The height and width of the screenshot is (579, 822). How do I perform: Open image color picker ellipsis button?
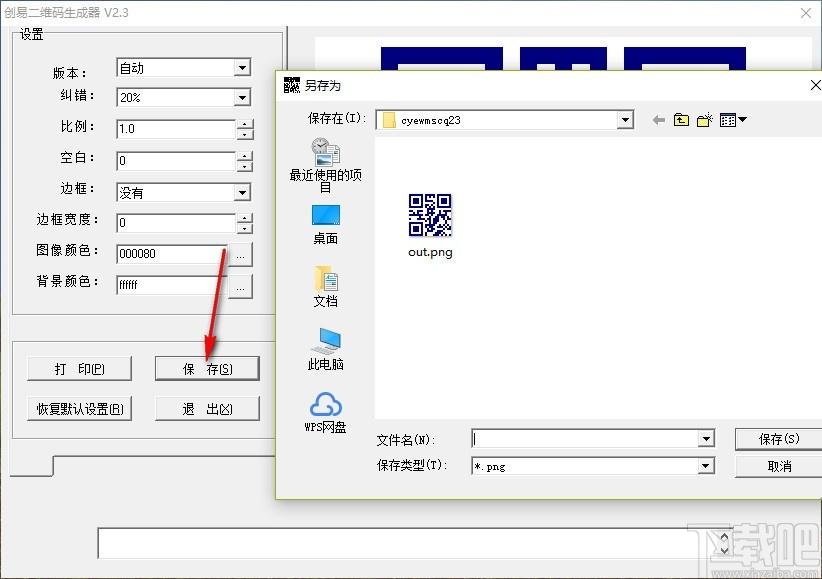pyautogui.click(x=240, y=255)
